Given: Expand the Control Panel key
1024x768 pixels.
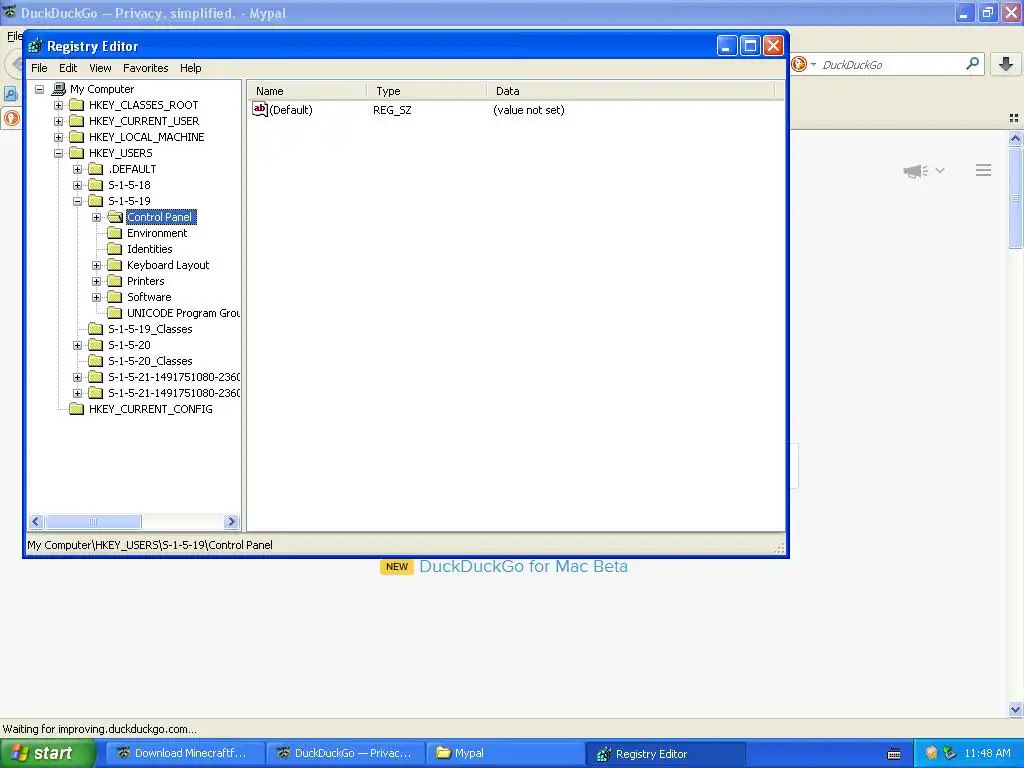Looking at the screenshot, I should coord(97,217).
